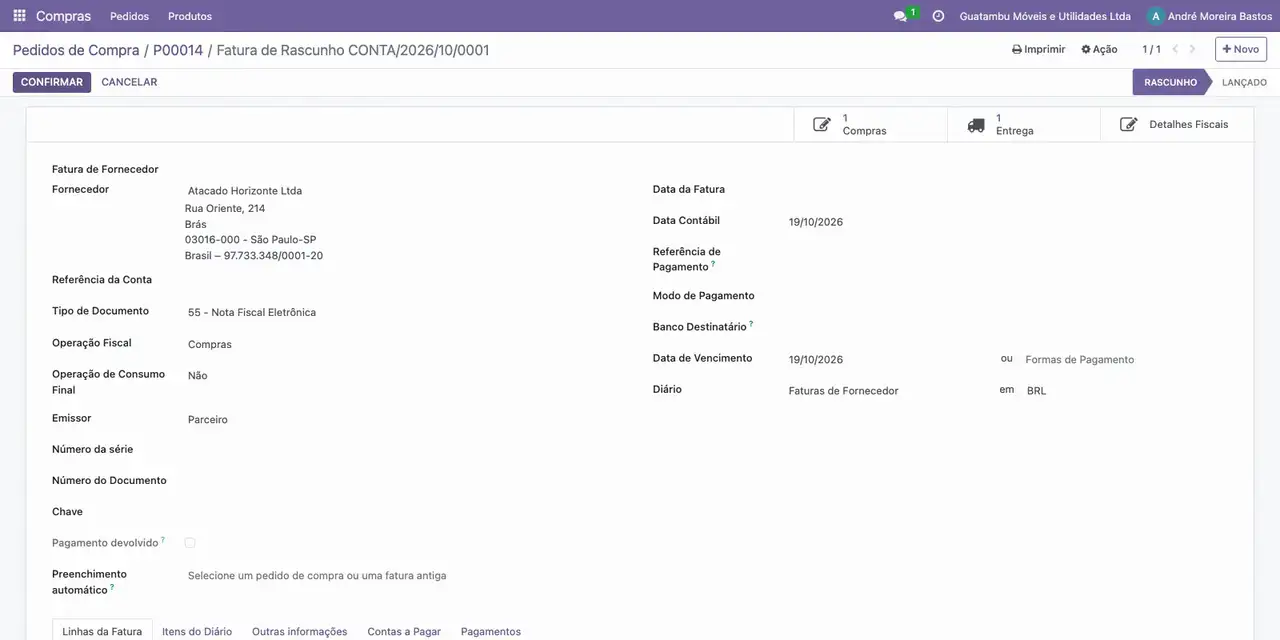
Task: Open the Detalhes Fiscais button
Action: [x=1177, y=125]
